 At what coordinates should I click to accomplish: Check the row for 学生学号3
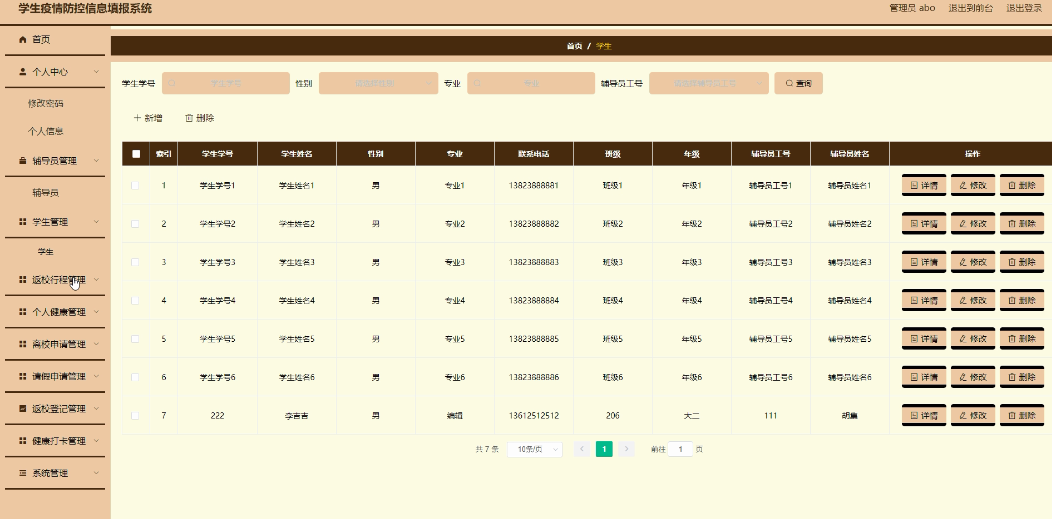coord(135,262)
